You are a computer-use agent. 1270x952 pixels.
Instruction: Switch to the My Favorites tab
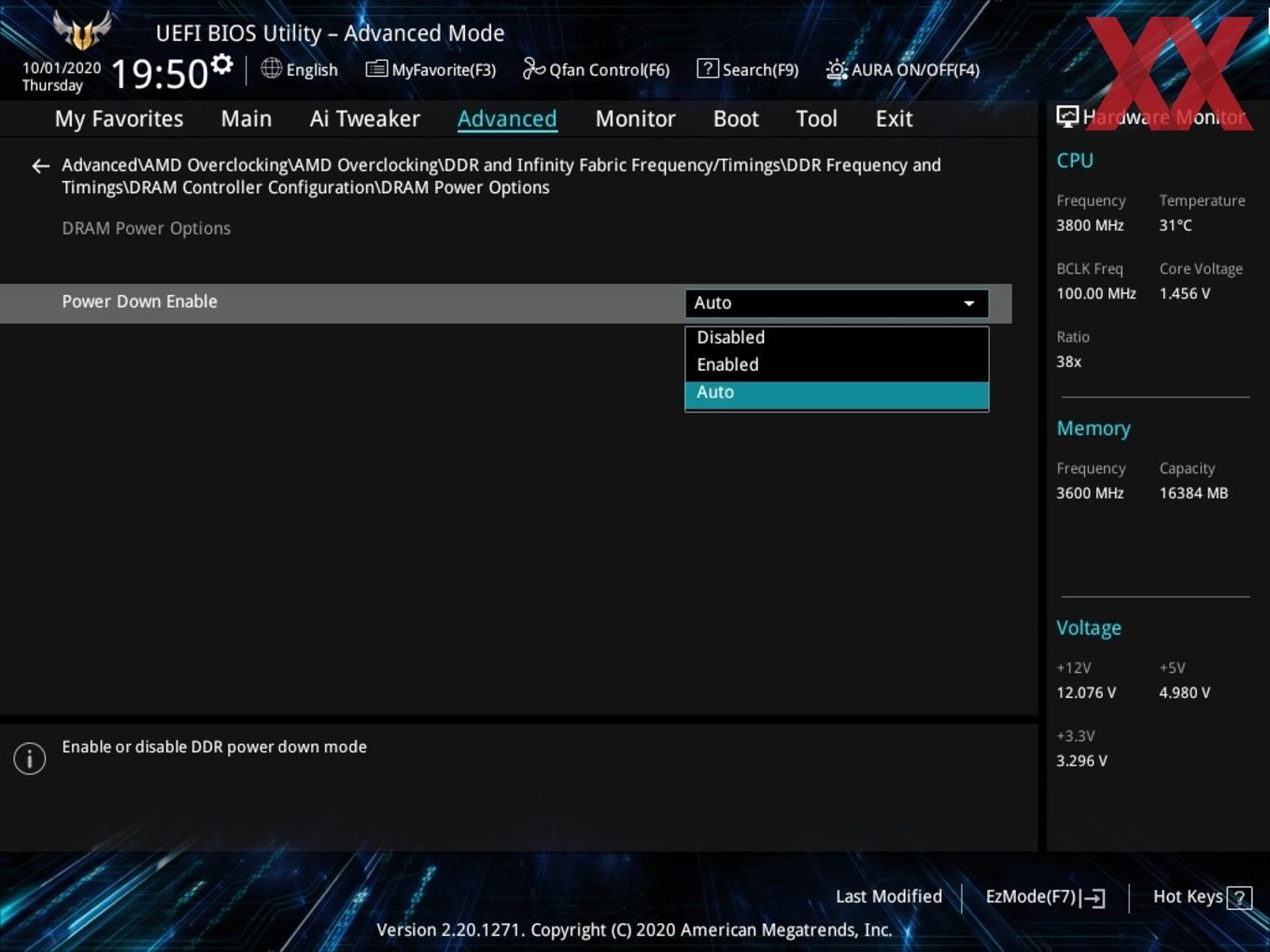click(120, 119)
